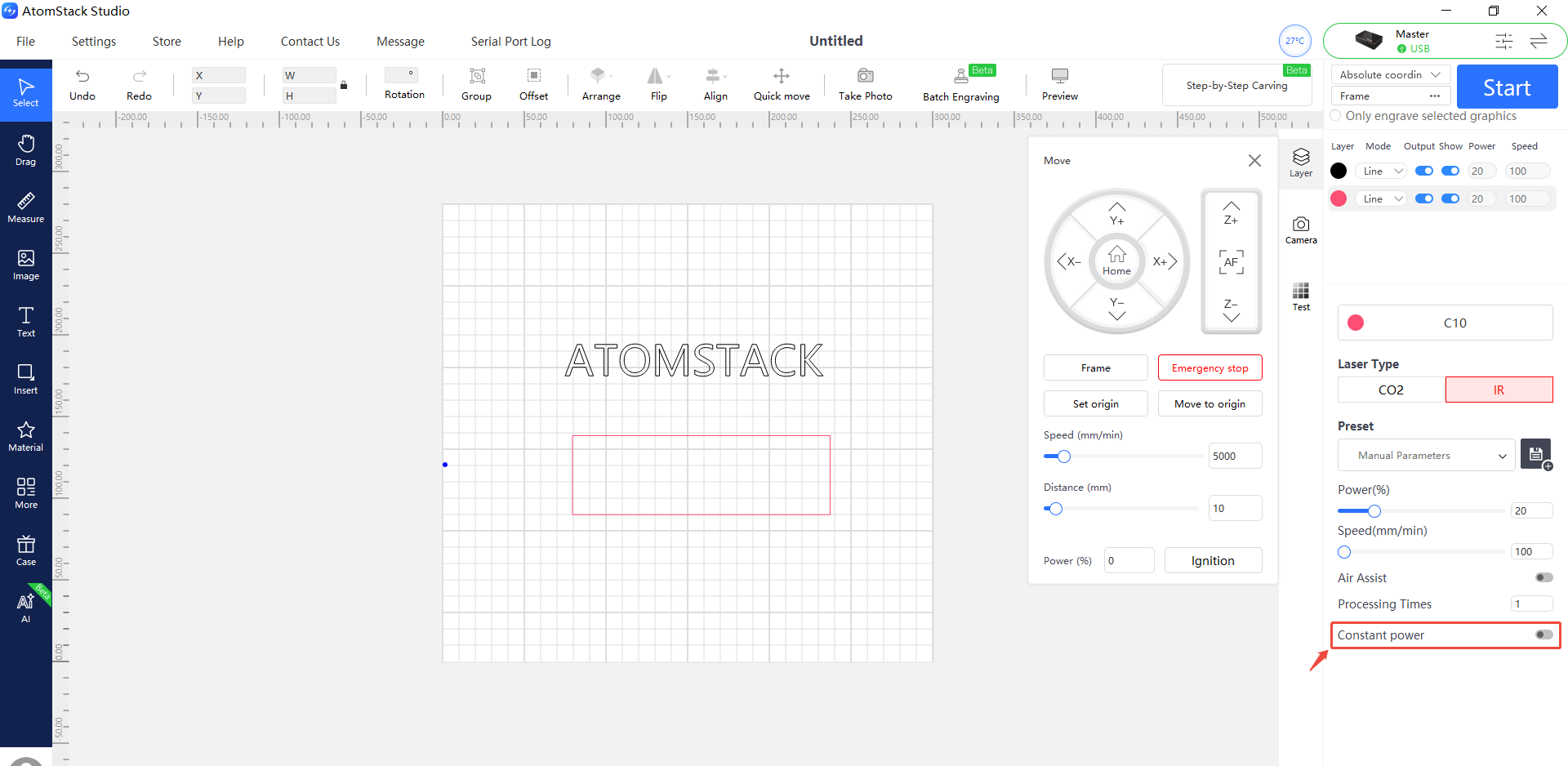Open Frame options ellipsis dropdown
The image size is (1568, 766).
coord(1435,96)
